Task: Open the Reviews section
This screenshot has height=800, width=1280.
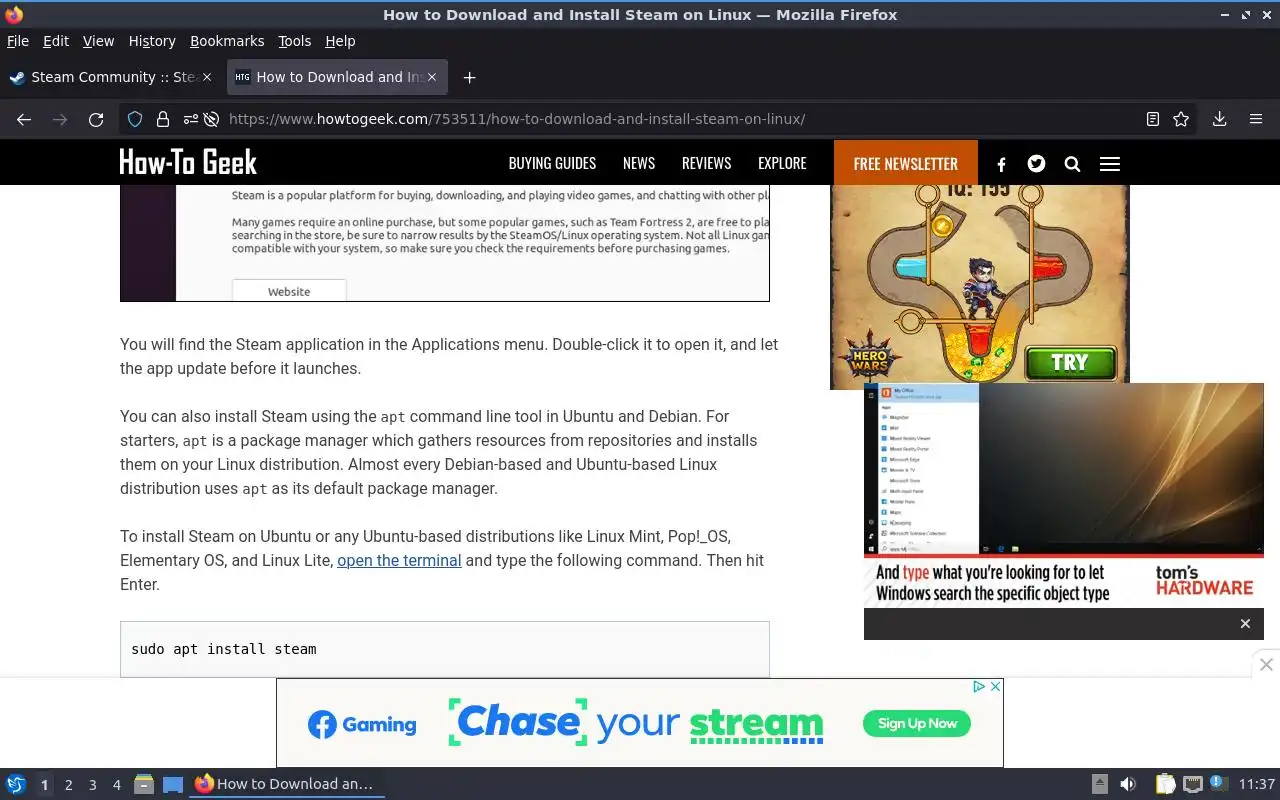Action: pyautogui.click(x=706, y=163)
